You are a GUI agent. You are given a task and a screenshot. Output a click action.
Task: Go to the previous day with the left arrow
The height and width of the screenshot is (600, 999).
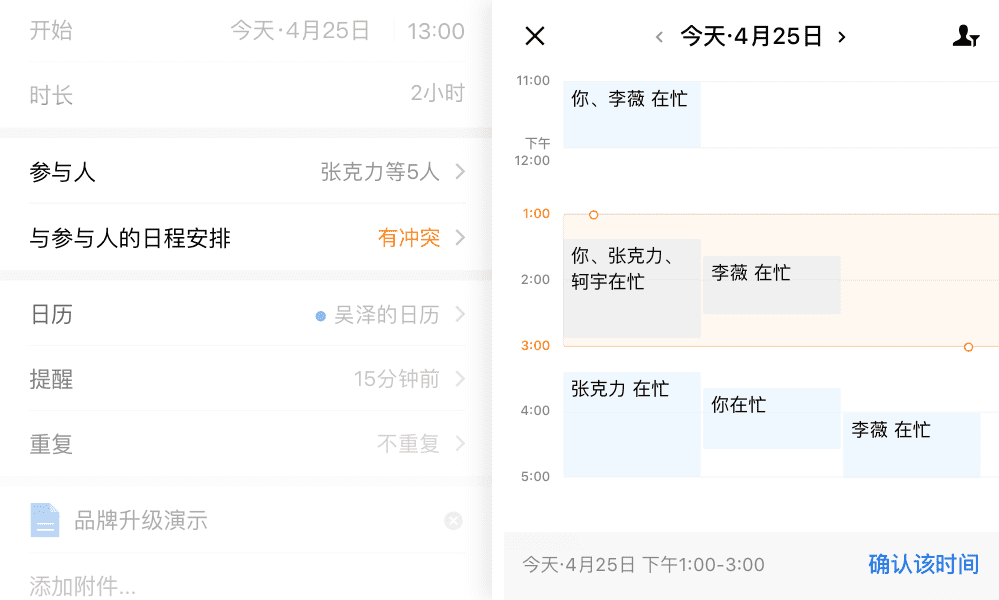point(659,38)
